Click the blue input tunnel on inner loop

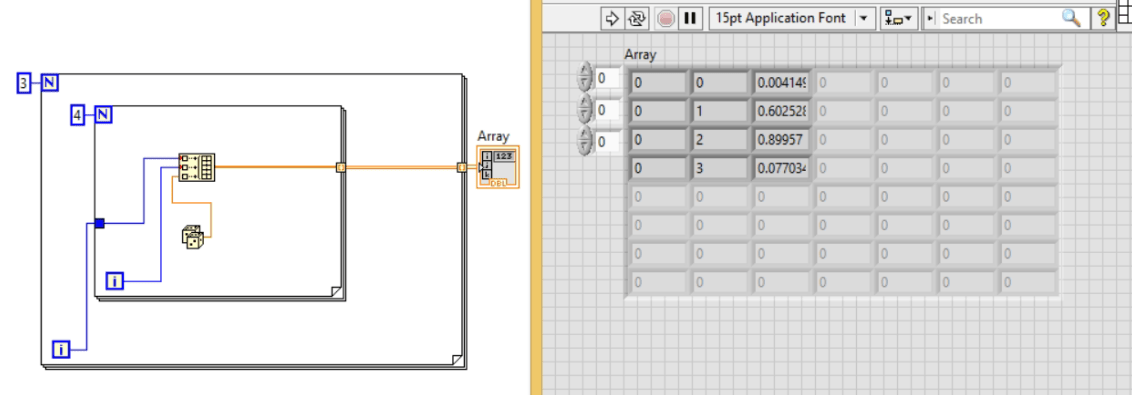pos(100,224)
